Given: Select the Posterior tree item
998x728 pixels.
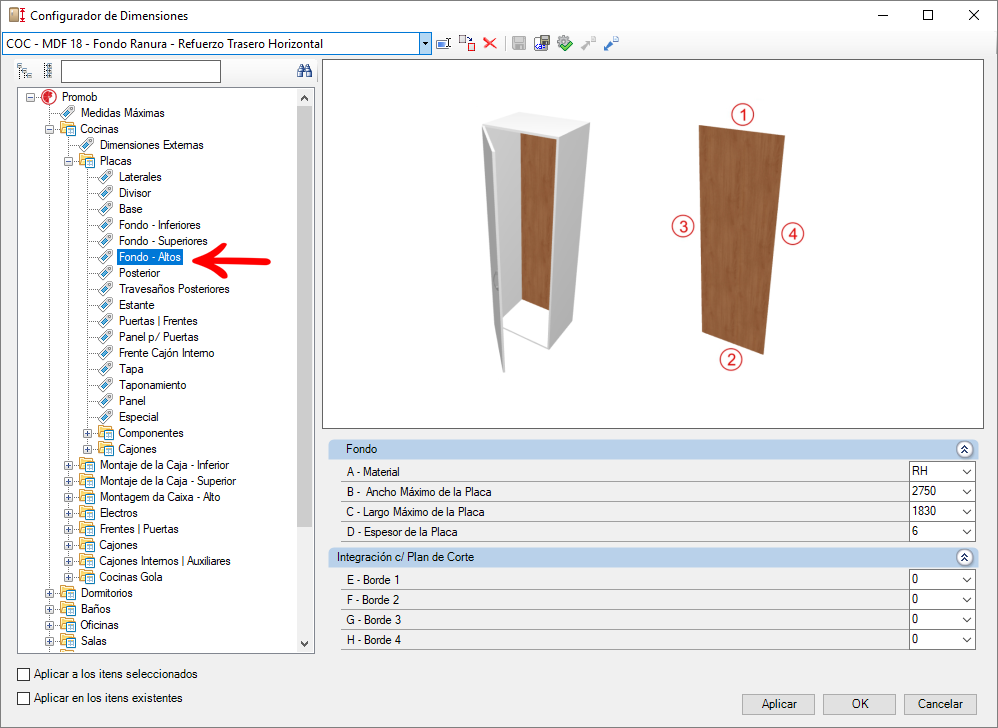Looking at the screenshot, I should [x=139, y=273].
